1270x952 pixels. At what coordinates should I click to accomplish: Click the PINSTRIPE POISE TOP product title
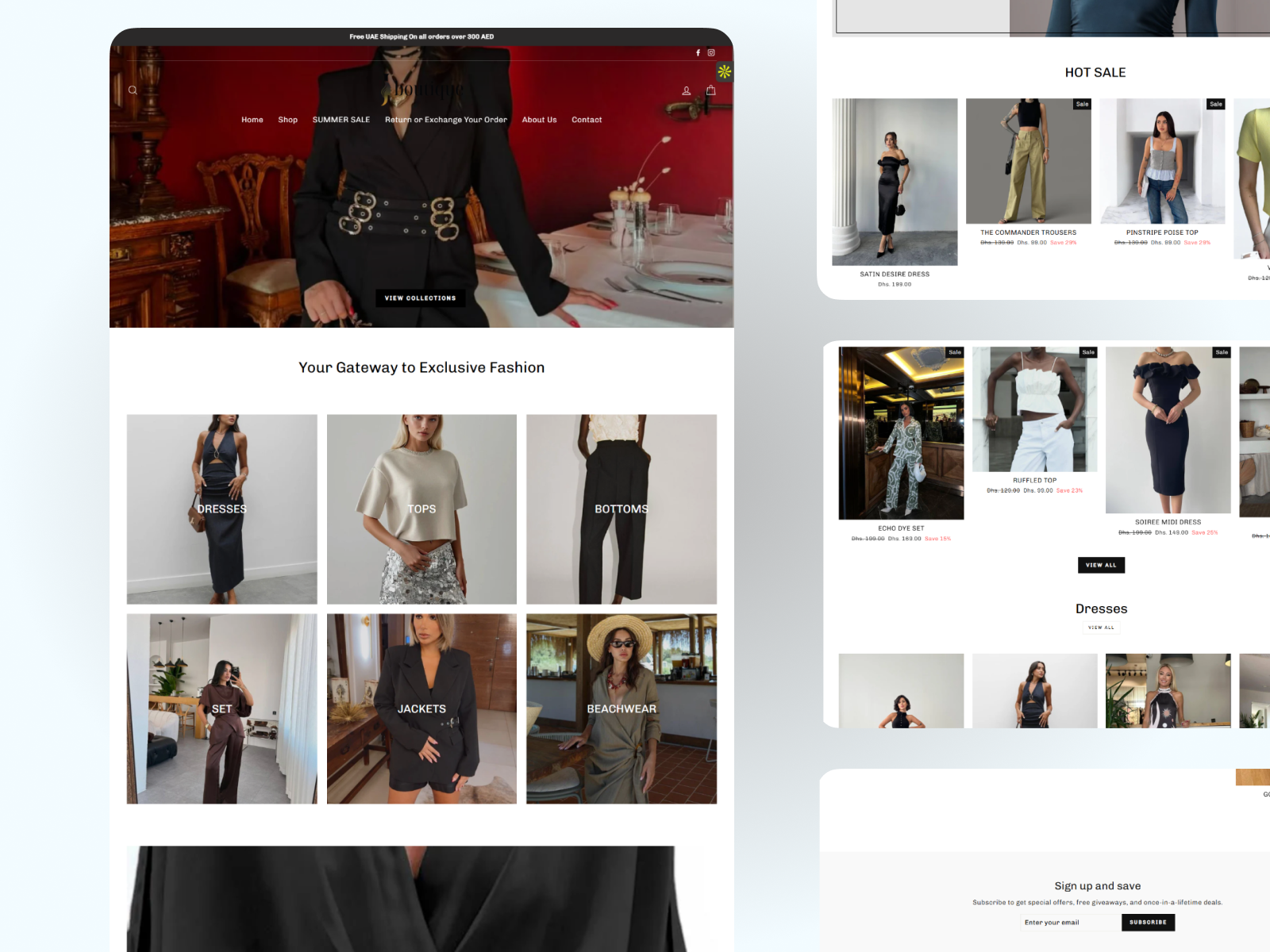[x=1162, y=233]
